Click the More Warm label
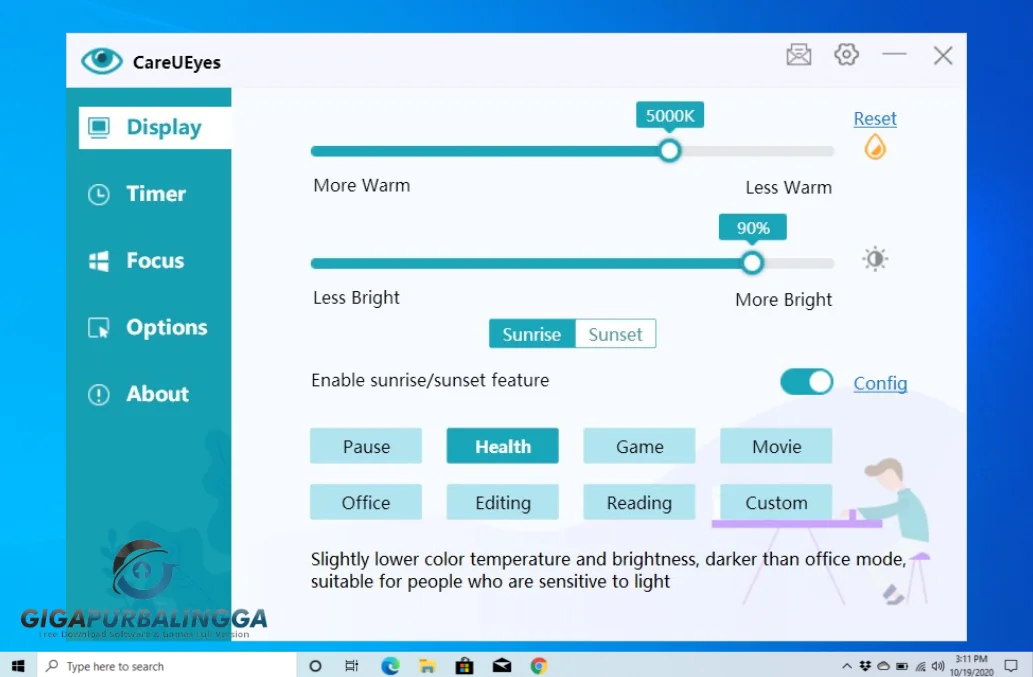 pyautogui.click(x=362, y=185)
